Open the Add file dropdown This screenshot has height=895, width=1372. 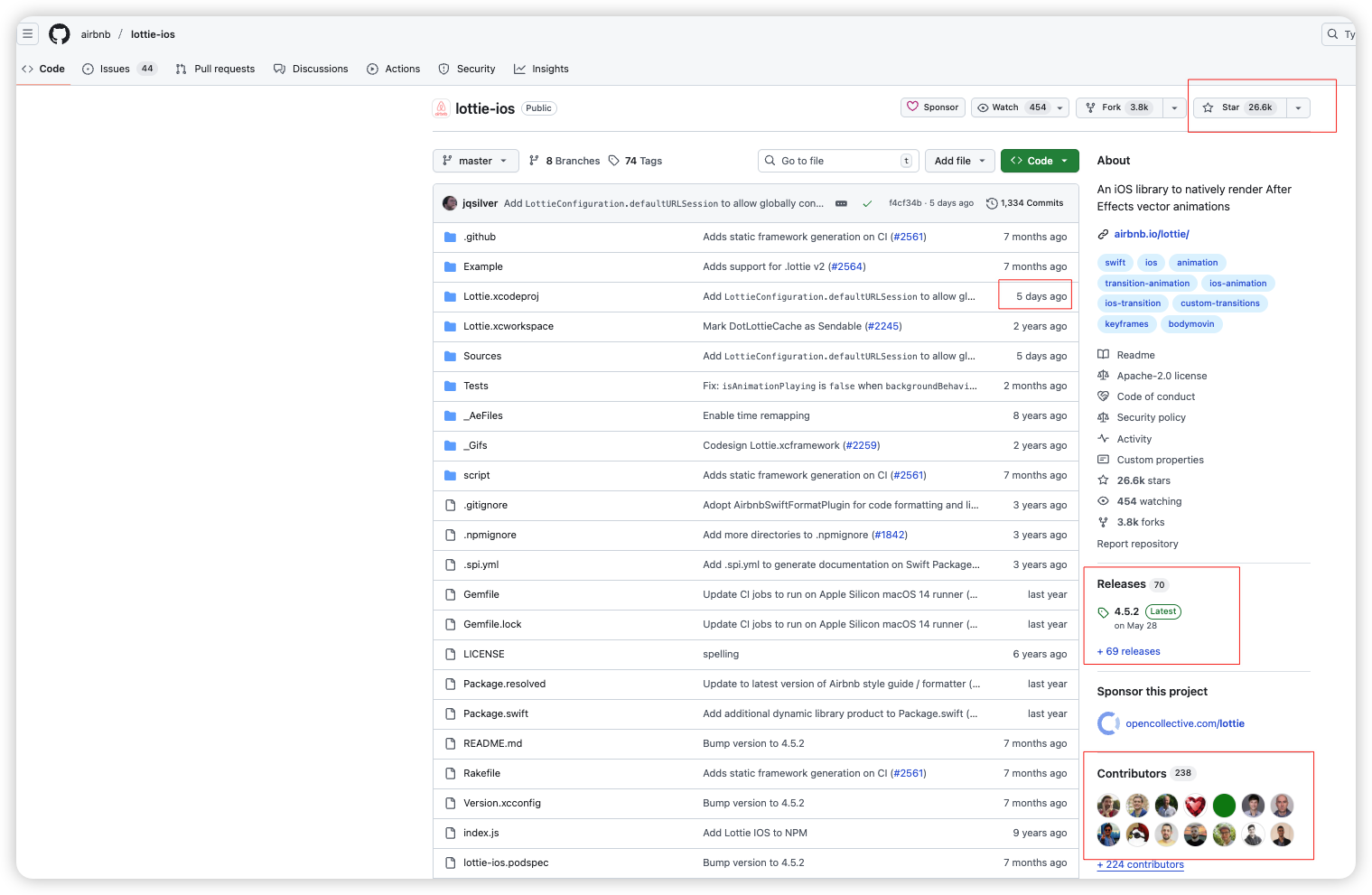(x=959, y=161)
